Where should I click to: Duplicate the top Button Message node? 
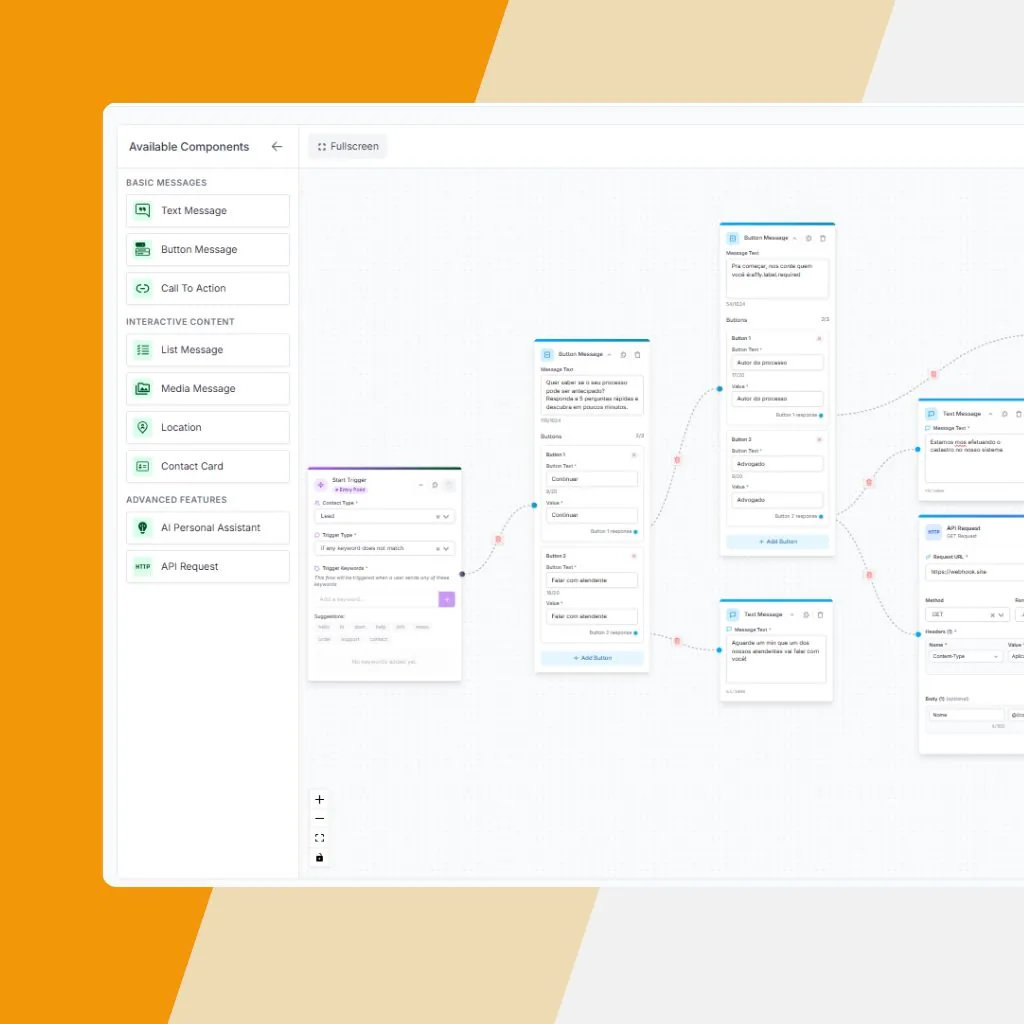click(x=808, y=239)
